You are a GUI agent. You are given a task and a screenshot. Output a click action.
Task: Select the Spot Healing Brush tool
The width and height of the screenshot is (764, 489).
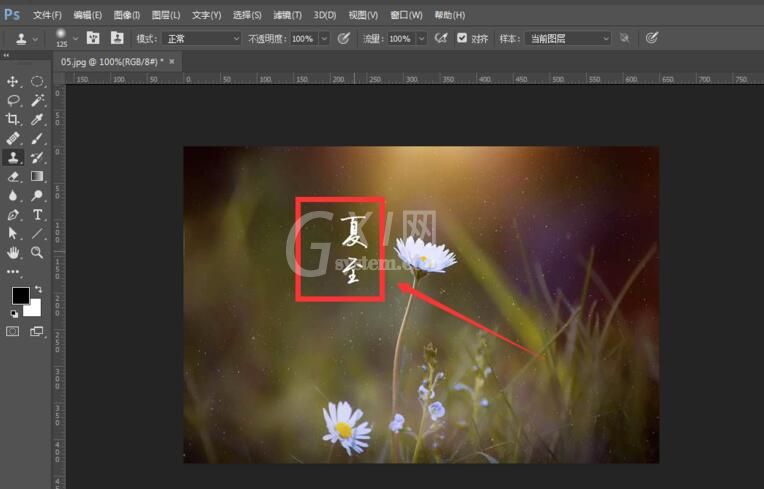click(x=13, y=138)
